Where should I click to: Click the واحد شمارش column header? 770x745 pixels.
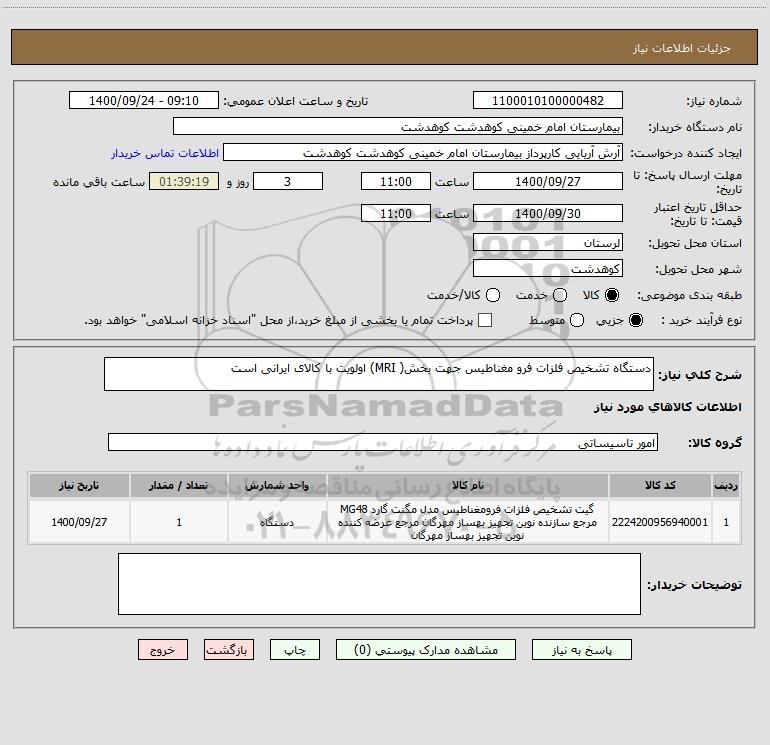click(277, 485)
